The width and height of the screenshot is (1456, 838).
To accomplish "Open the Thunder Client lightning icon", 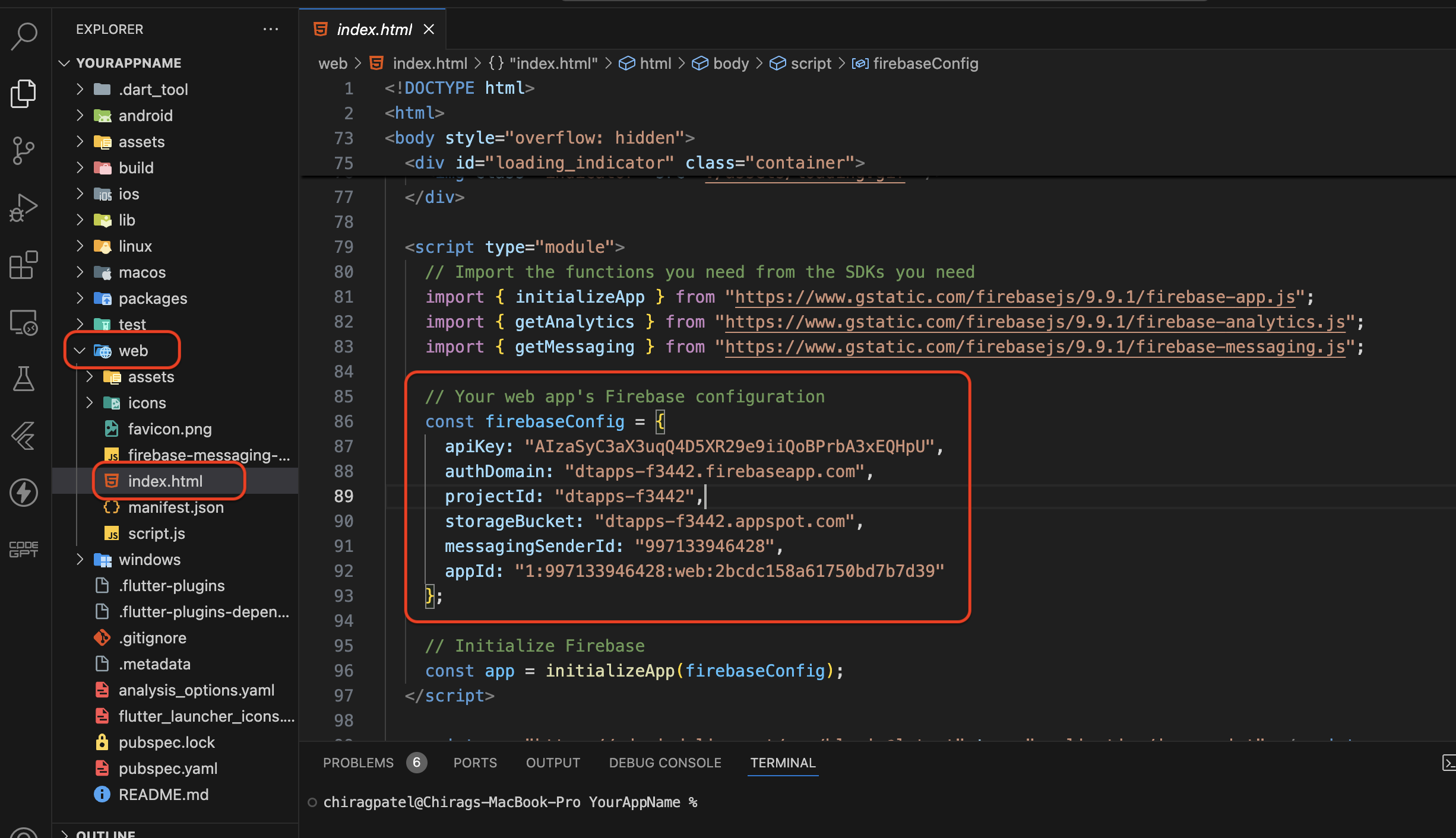I will click(x=24, y=493).
